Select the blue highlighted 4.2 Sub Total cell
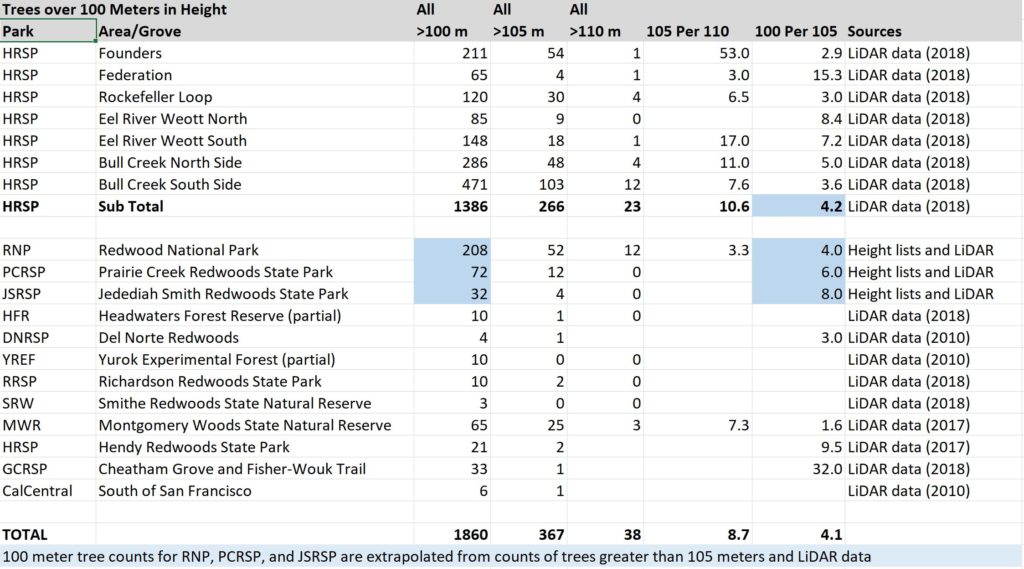This screenshot has height=569, width=1024. click(x=798, y=207)
